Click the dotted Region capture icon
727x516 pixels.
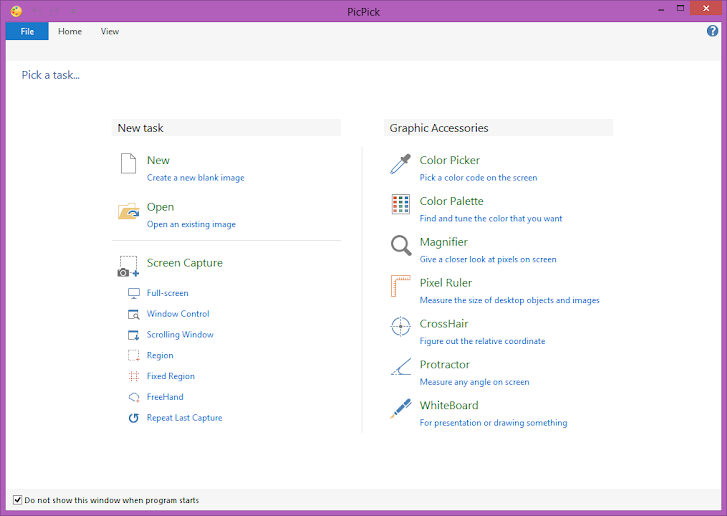tap(134, 356)
